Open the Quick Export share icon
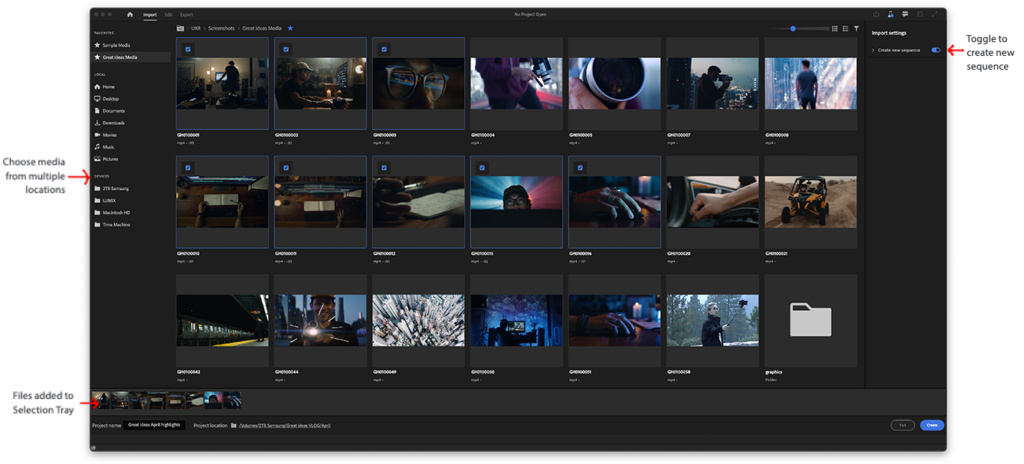This screenshot has height=464, width=1024. [876, 14]
